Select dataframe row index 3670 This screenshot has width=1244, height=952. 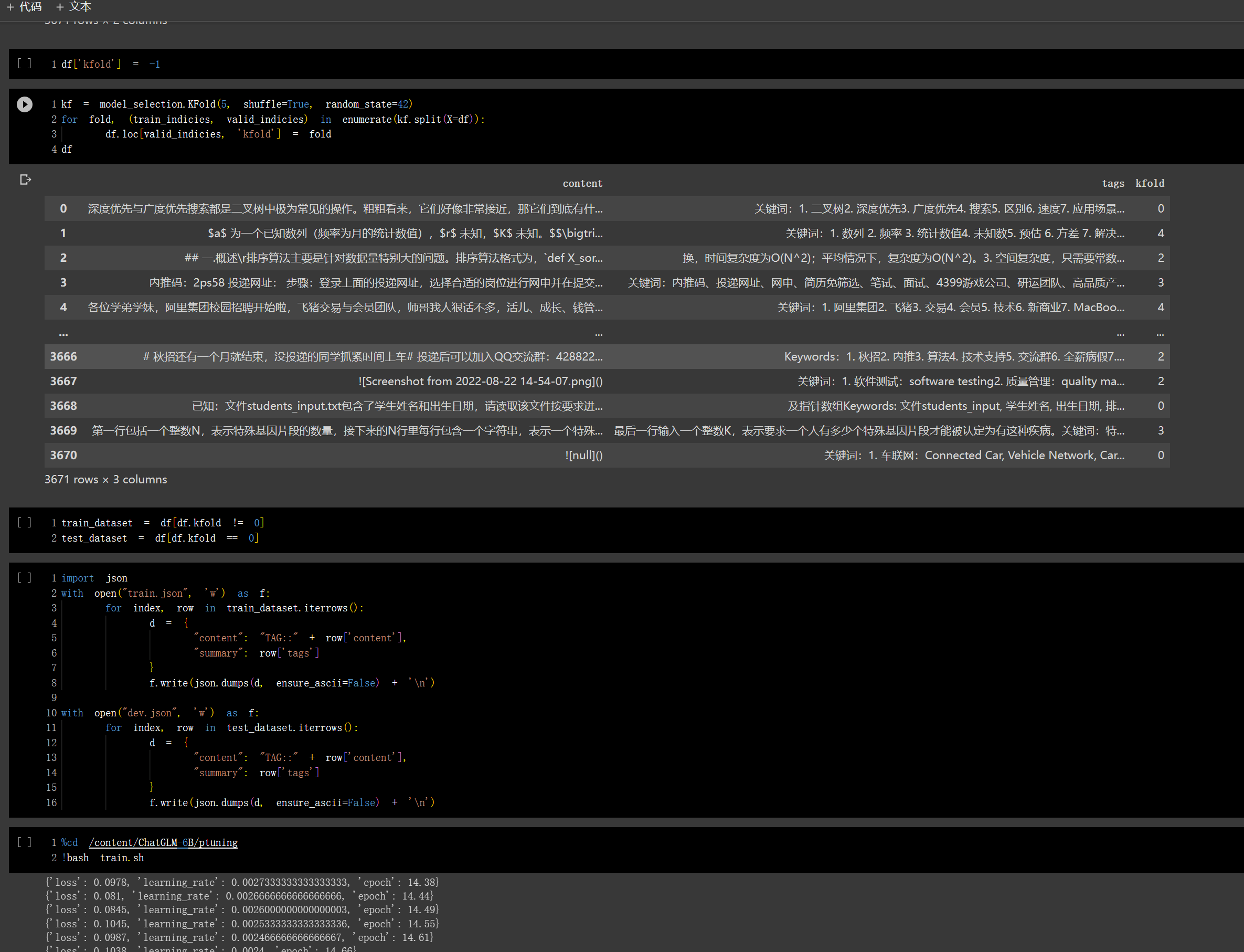63,455
